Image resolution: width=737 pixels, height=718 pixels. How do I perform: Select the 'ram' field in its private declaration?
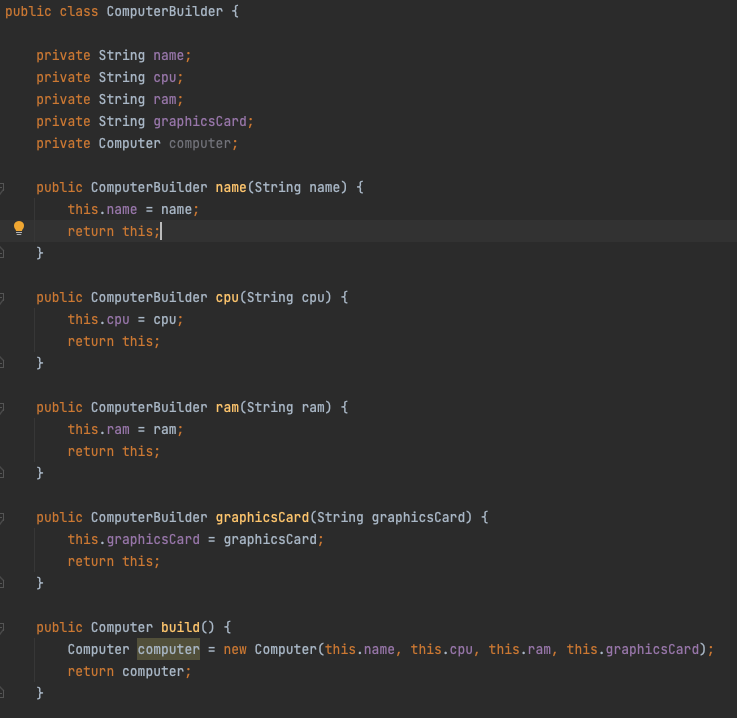[165, 100]
